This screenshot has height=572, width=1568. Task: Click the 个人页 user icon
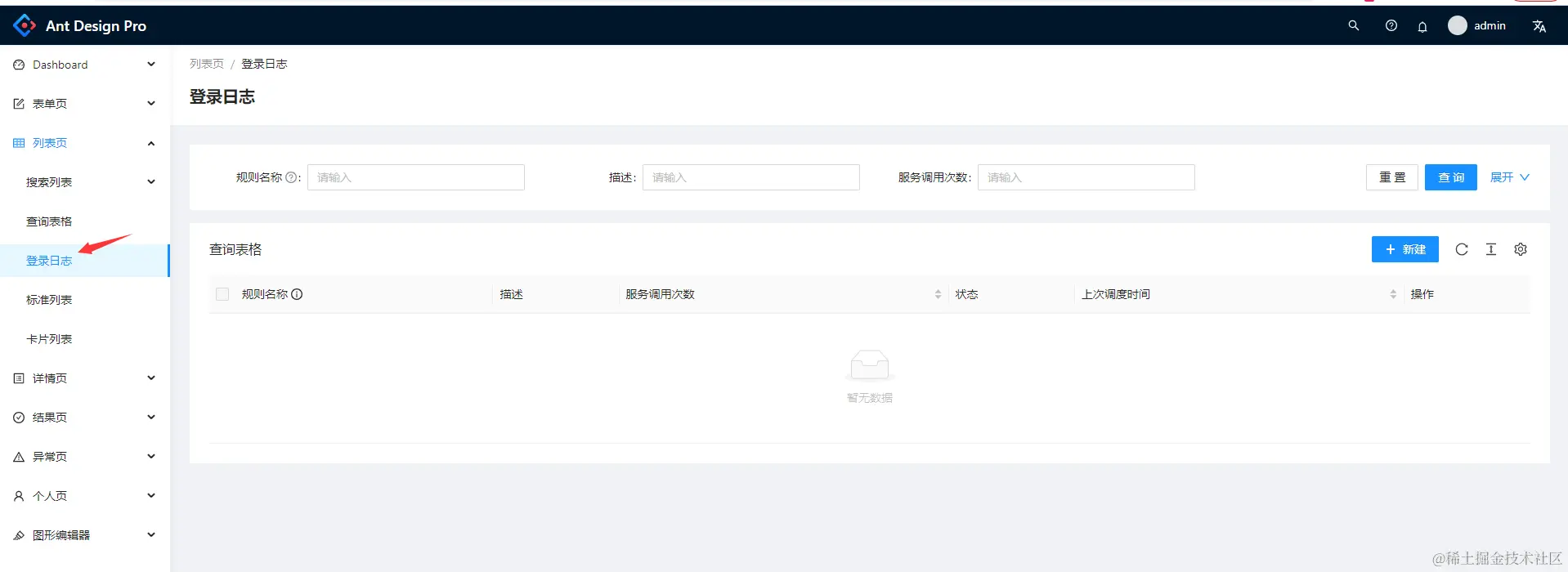(x=19, y=496)
